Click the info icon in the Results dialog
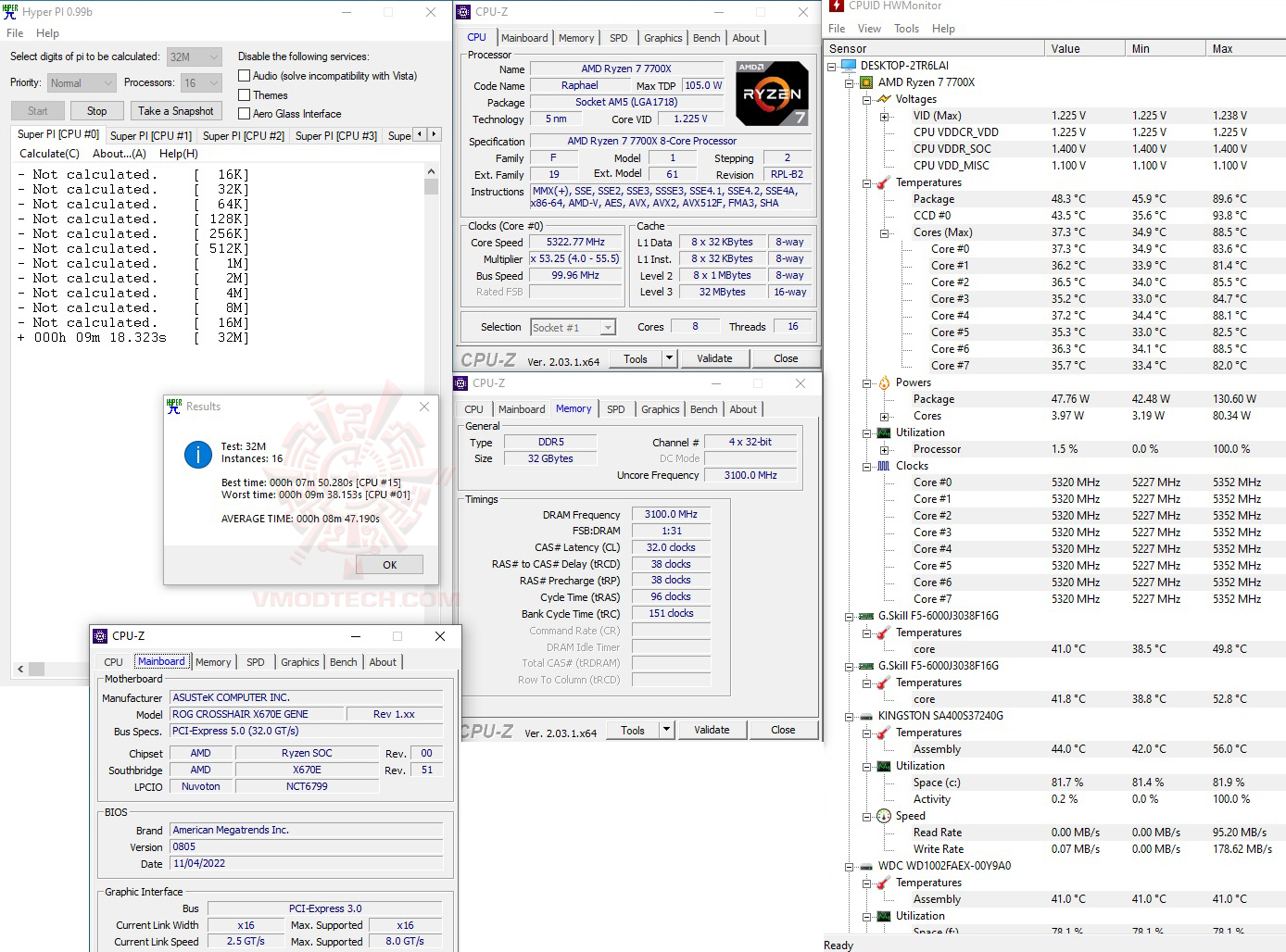 197,456
